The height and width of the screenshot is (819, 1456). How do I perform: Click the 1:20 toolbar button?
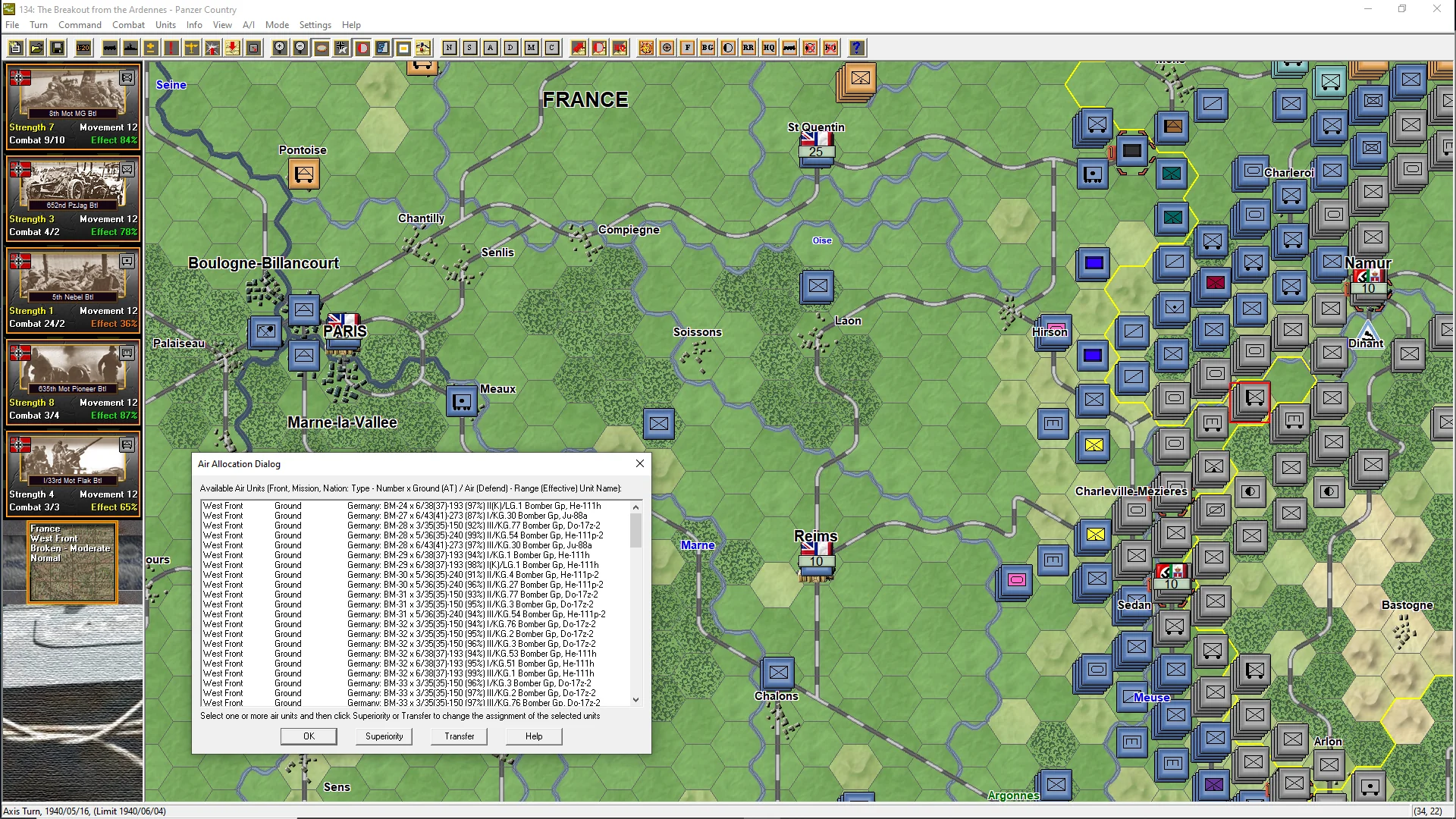83,48
